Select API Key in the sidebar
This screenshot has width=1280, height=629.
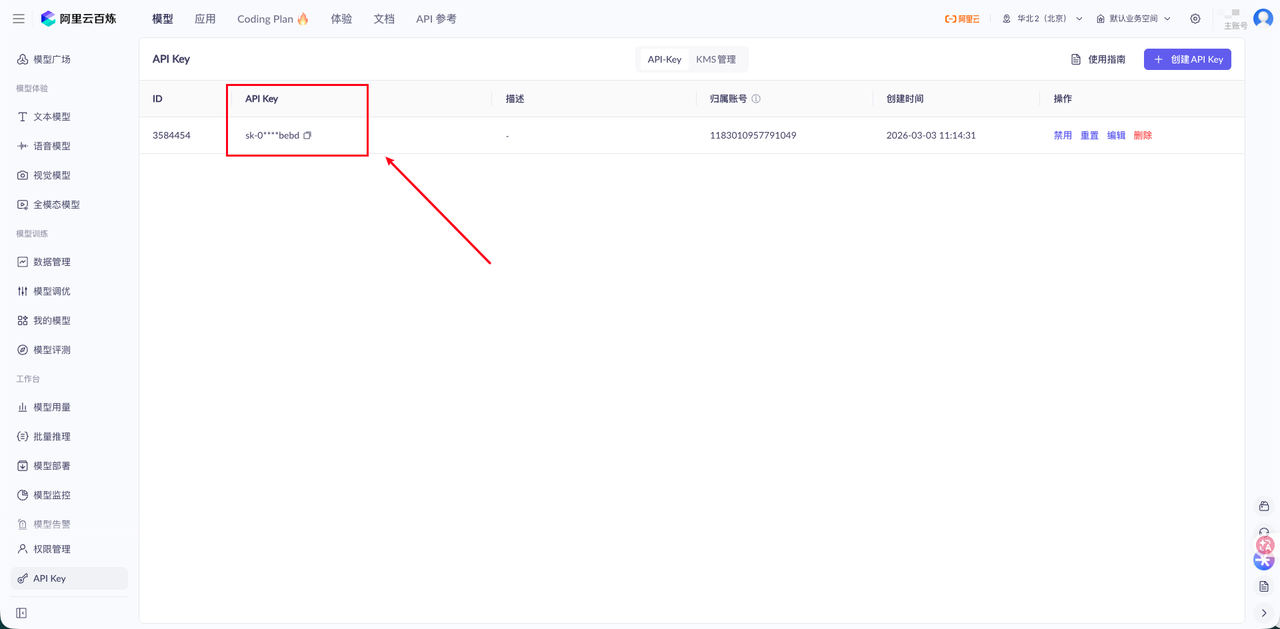(x=69, y=579)
